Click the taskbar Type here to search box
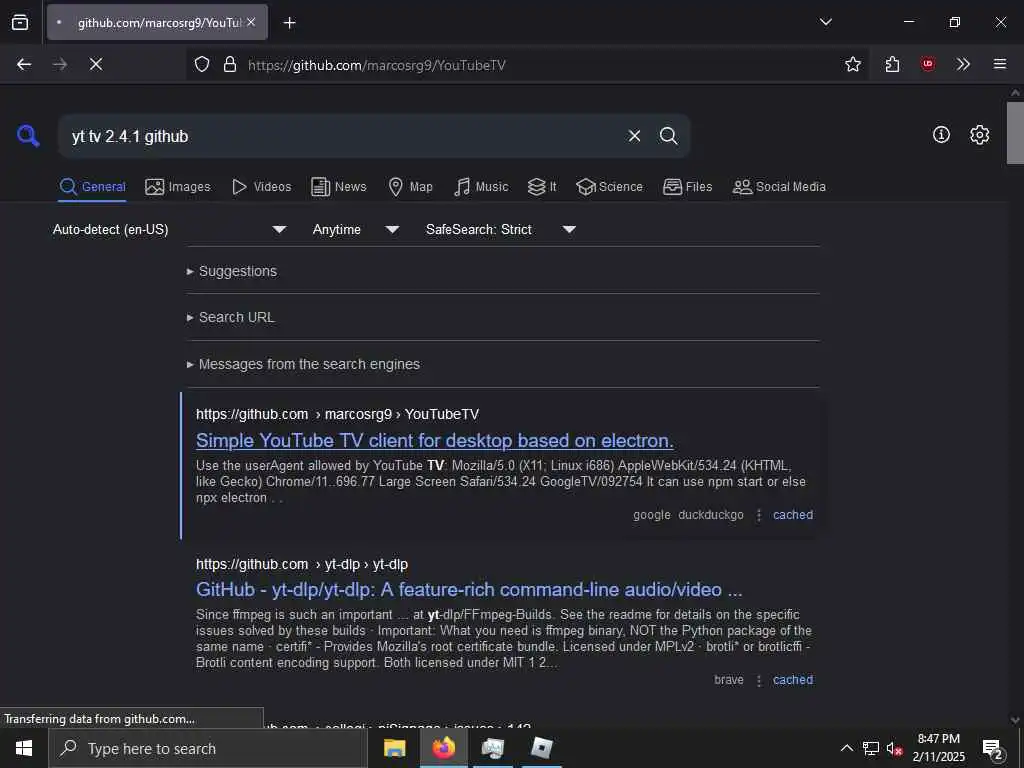This screenshot has height=768, width=1024. tap(208, 748)
